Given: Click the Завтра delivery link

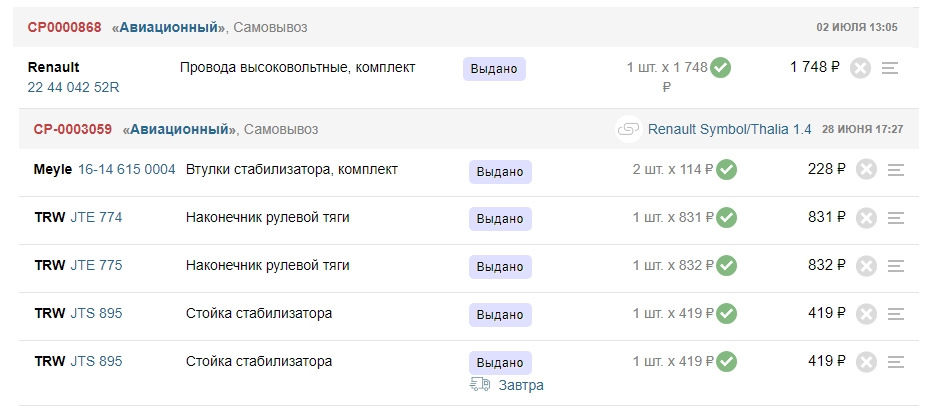Looking at the screenshot, I should tap(520, 385).
